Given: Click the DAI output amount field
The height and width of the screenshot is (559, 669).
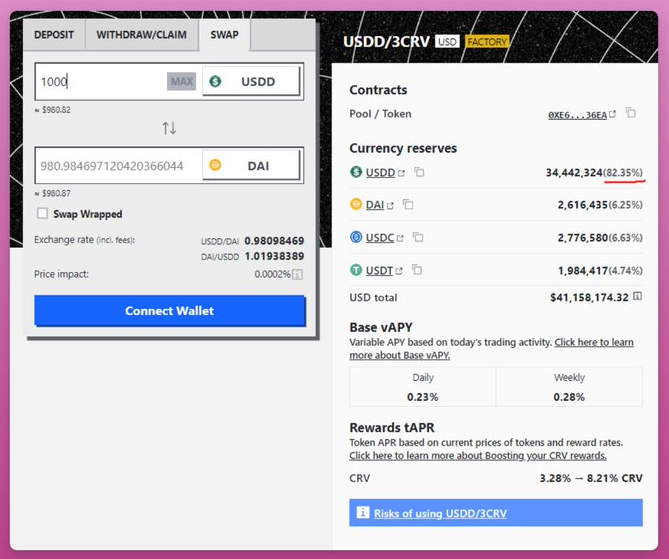Looking at the screenshot, I should click(x=119, y=166).
